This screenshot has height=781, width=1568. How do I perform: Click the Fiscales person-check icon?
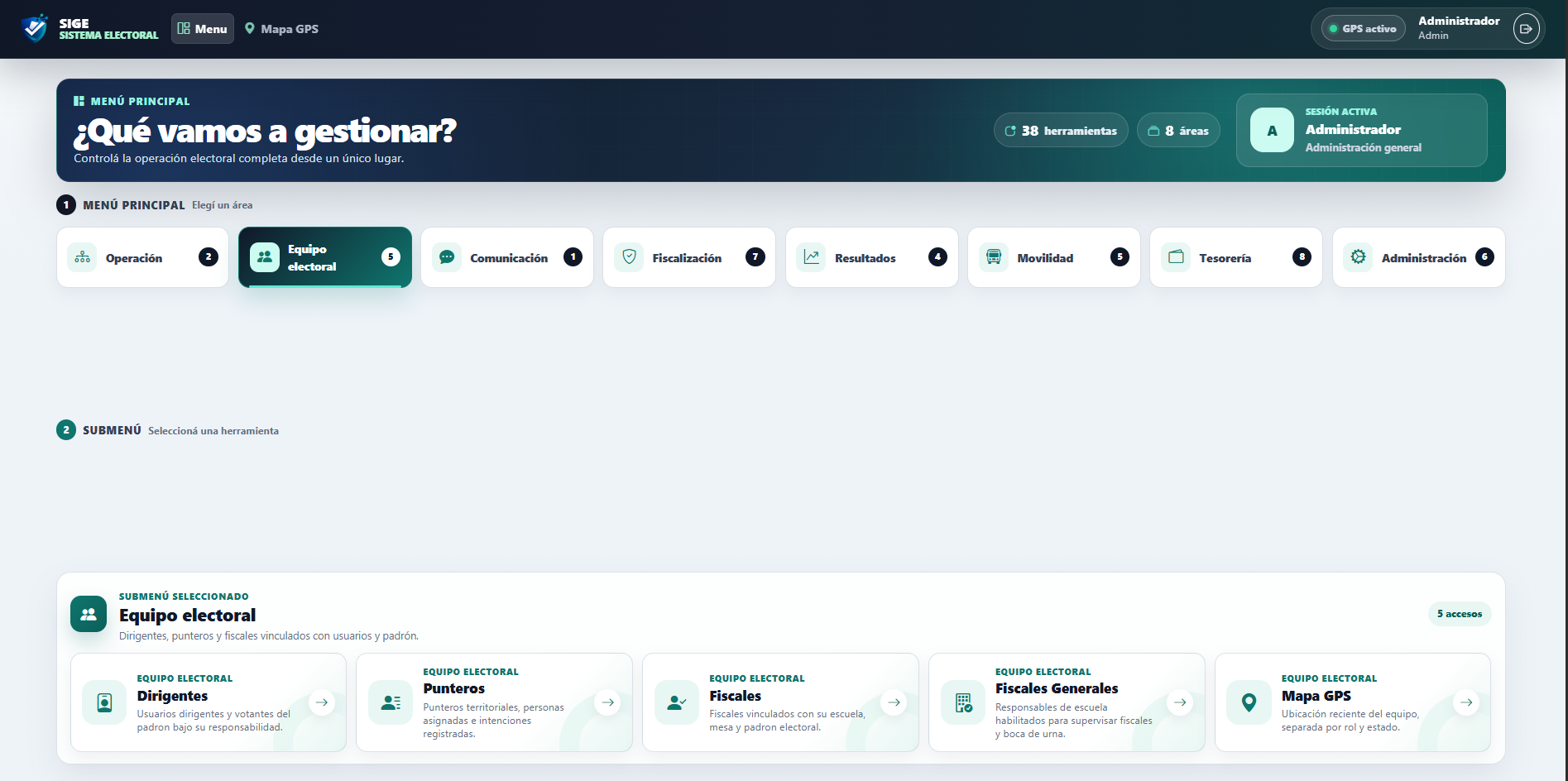(677, 702)
